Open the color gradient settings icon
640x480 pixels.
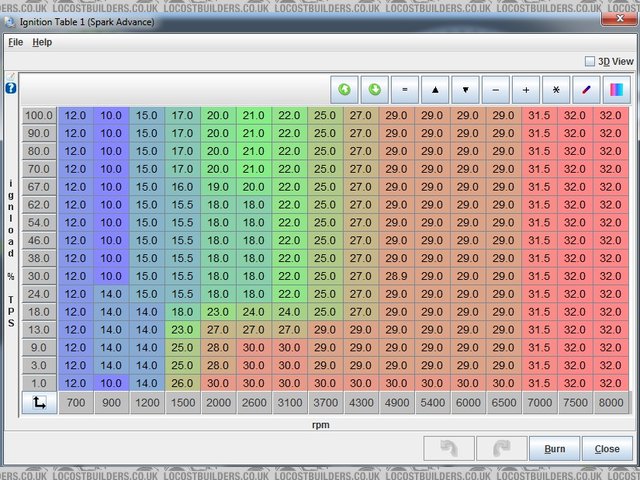coord(617,90)
